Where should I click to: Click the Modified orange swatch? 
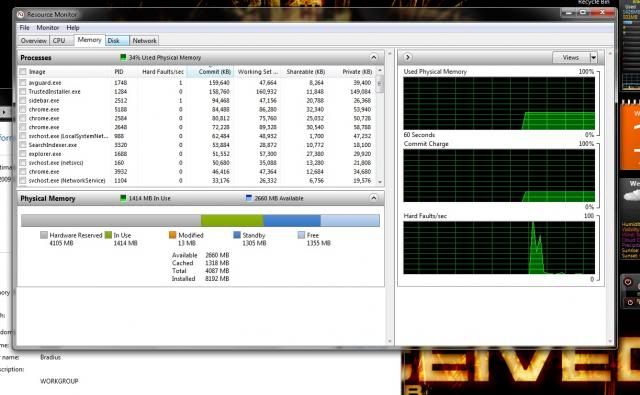pos(172,235)
